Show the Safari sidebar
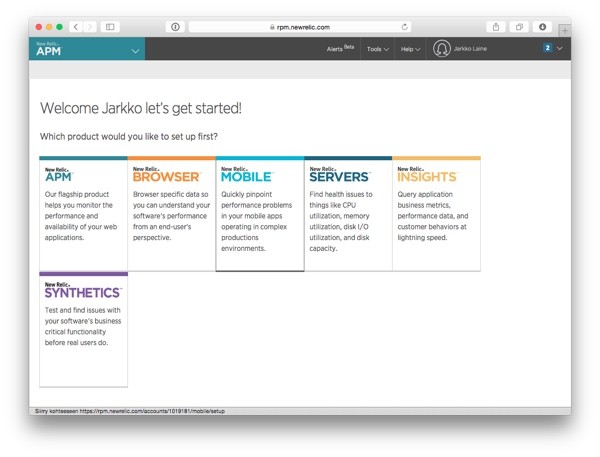This screenshot has height=457, width=600. [x=110, y=27]
